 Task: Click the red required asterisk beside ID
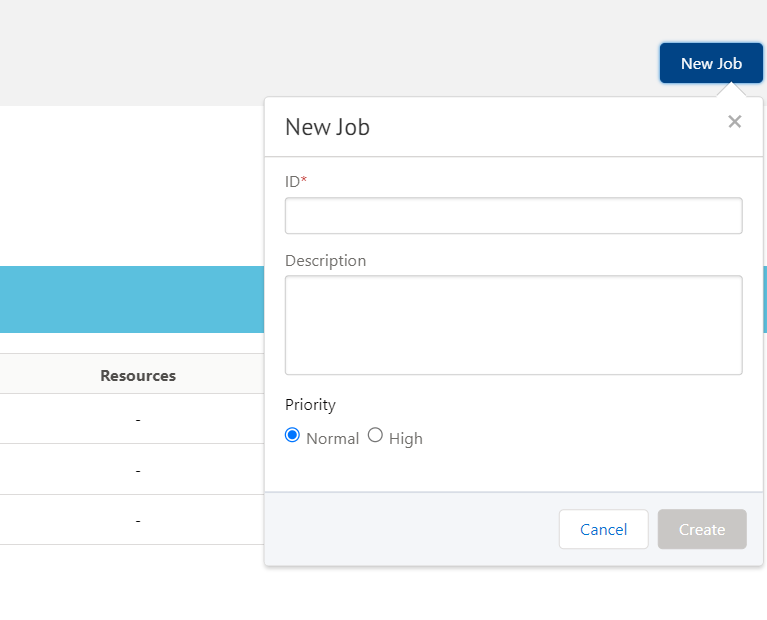pyautogui.click(x=304, y=180)
